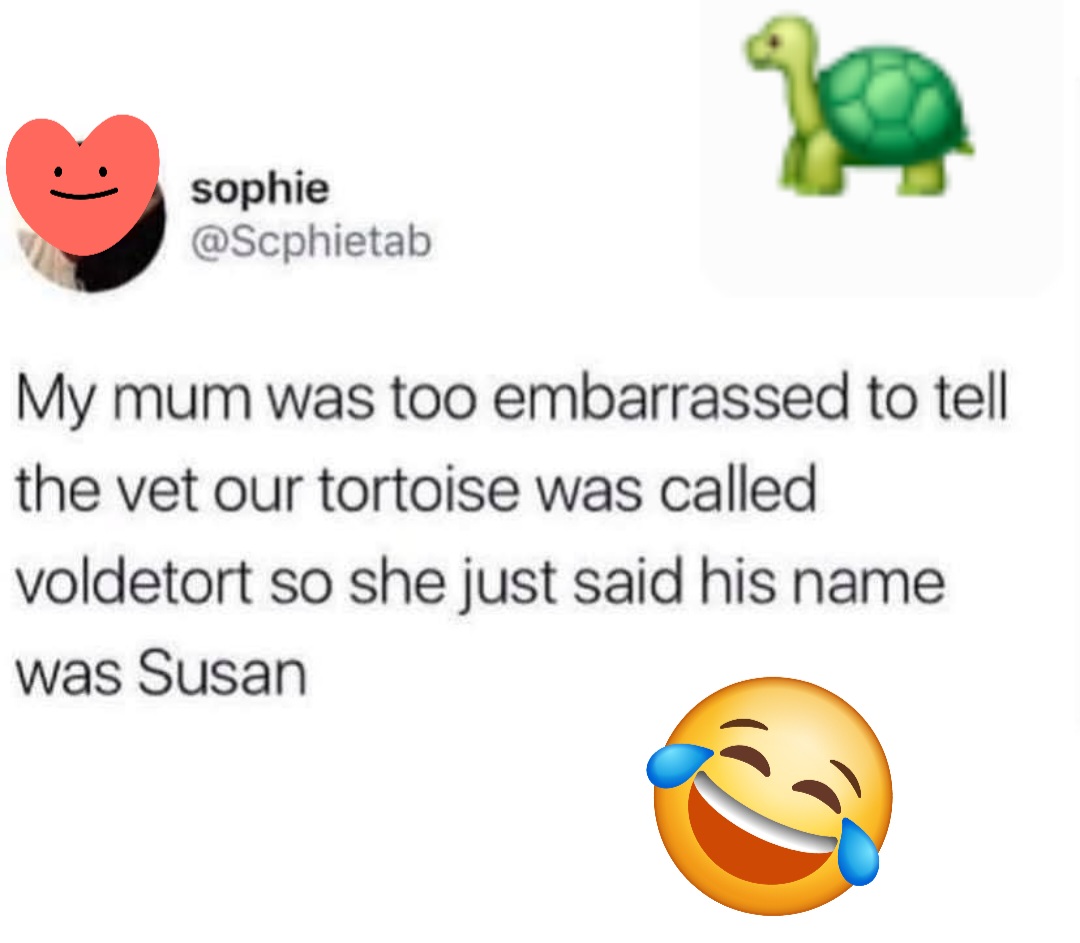Select the word voldetort in the tweet
The image size is (1080, 943).
tap(134, 582)
